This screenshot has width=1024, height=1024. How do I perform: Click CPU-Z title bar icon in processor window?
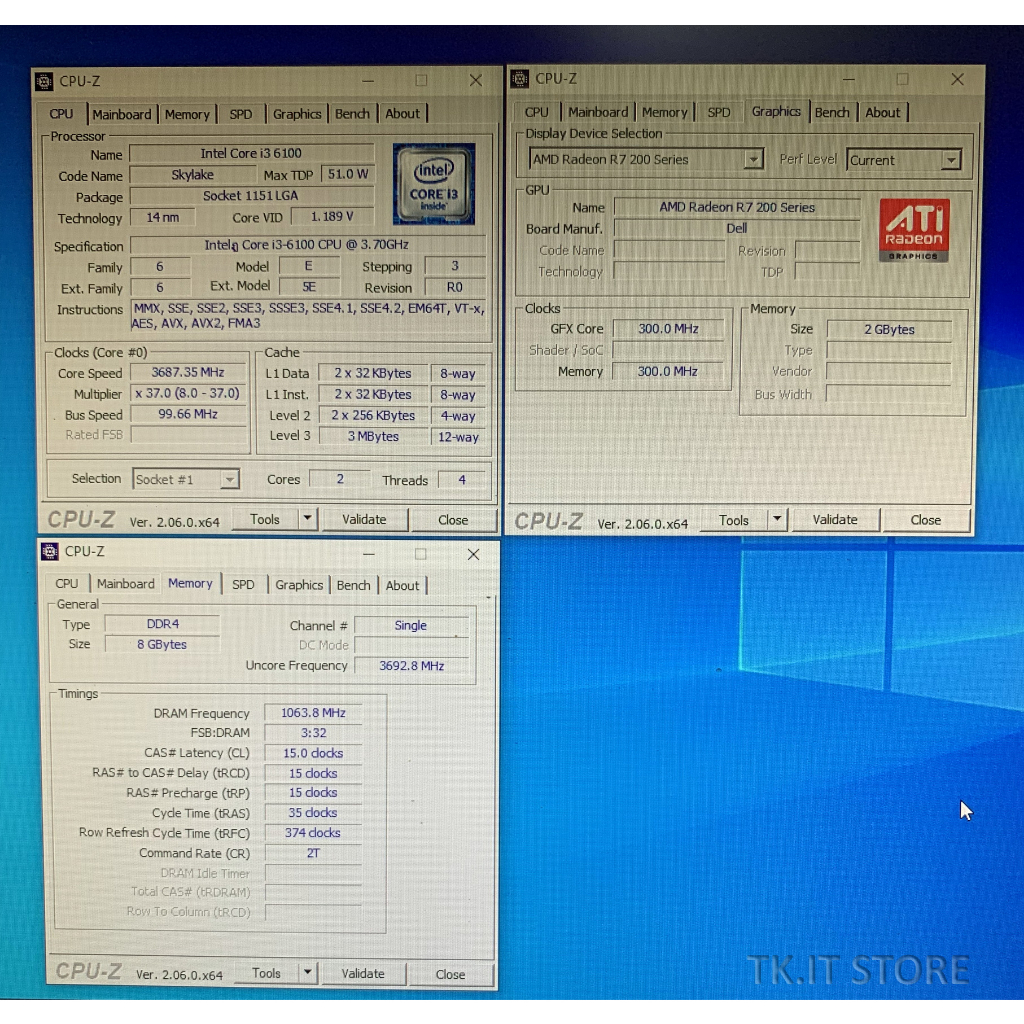(x=45, y=81)
